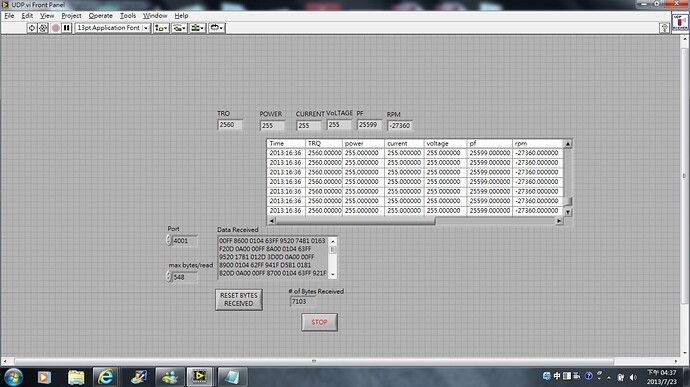The width and height of the screenshot is (690, 387).
Task: Click the Port increment stepper
Action: pos(169,238)
